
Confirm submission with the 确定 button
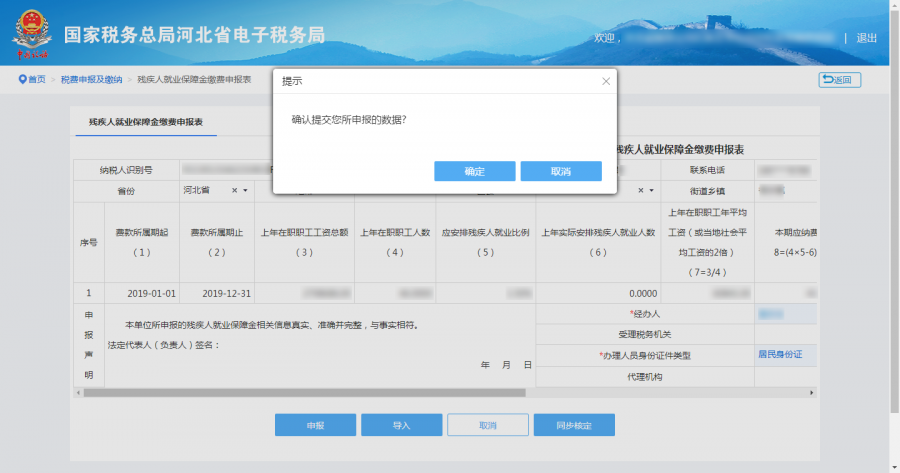(x=474, y=171)
